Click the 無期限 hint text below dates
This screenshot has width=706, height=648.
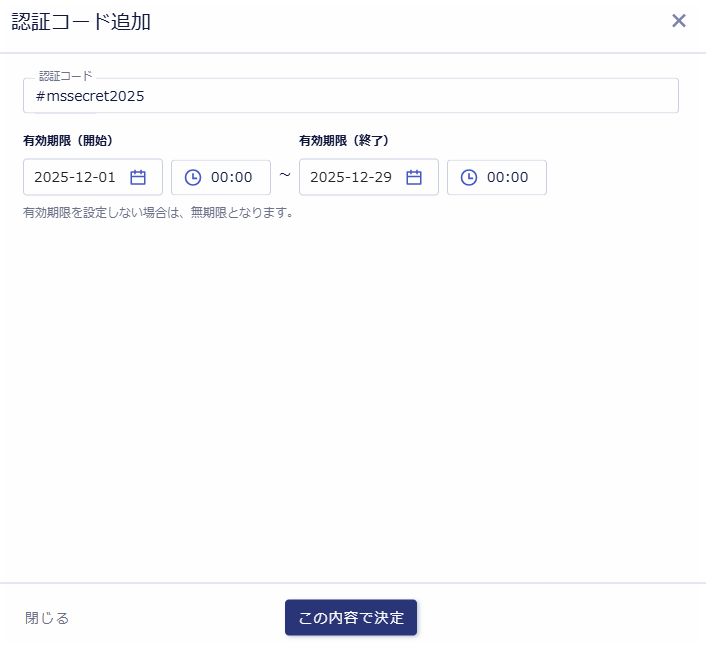tap(158, 212)
